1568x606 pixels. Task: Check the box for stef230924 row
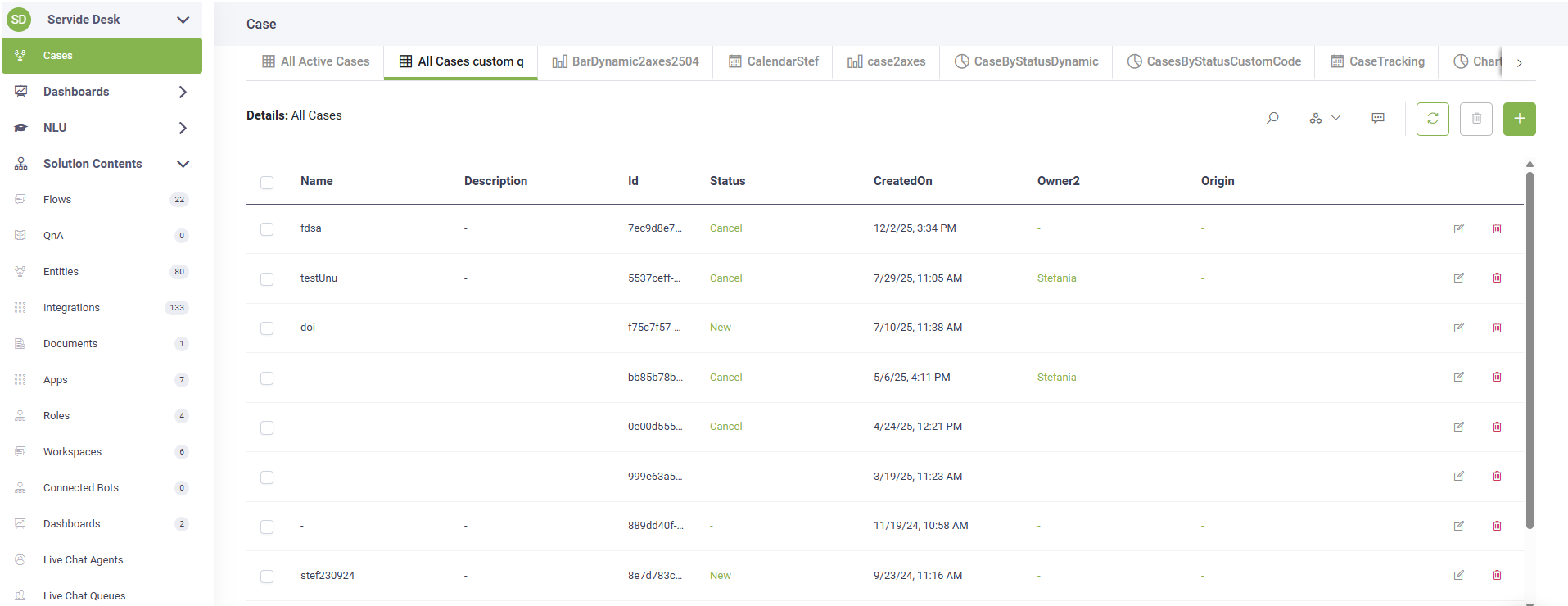pos(267,577)
